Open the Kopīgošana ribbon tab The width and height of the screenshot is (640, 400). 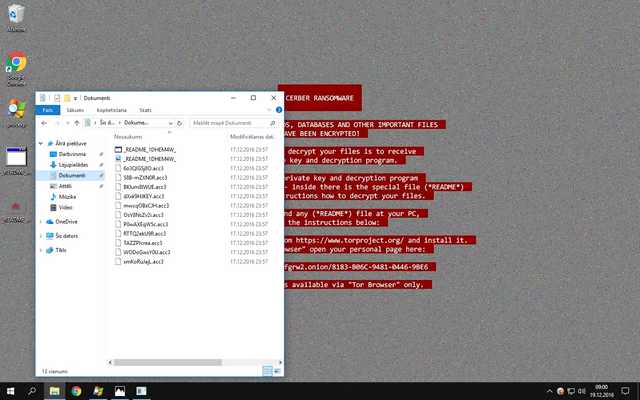[111, 110]
